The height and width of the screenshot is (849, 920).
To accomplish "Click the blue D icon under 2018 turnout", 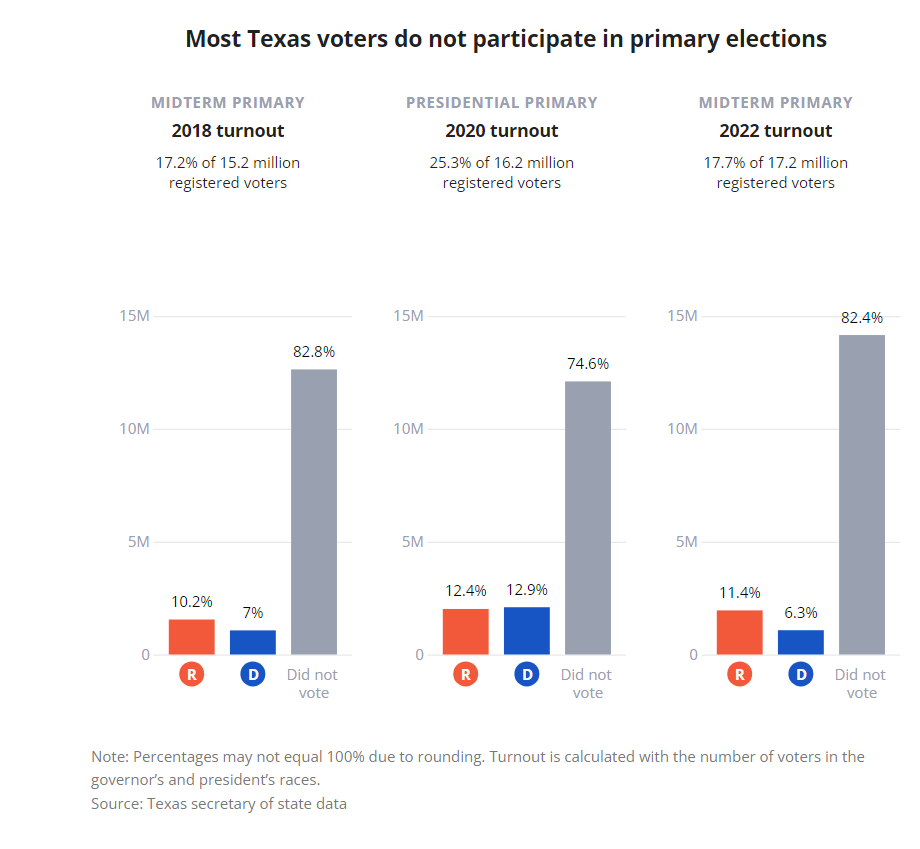I will coord(253,675).
